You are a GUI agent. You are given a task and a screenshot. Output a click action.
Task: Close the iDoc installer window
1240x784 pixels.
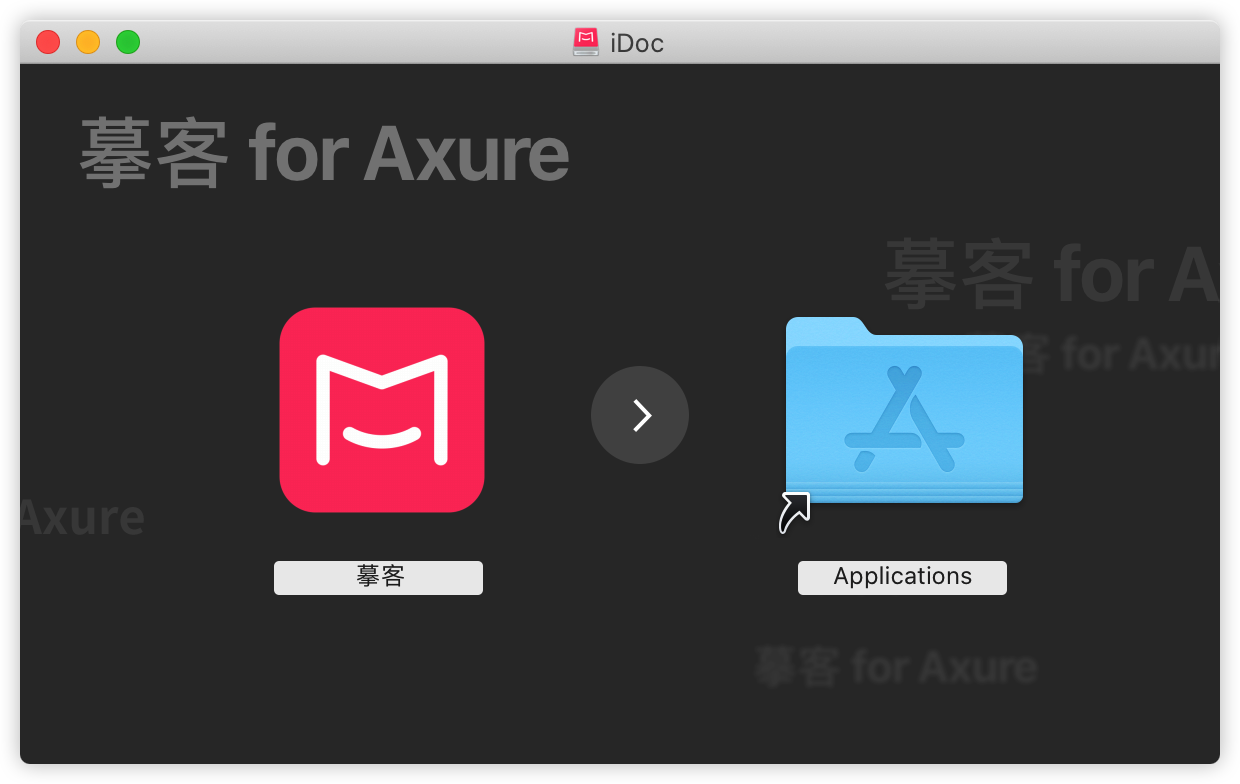(x=48, y=42)
